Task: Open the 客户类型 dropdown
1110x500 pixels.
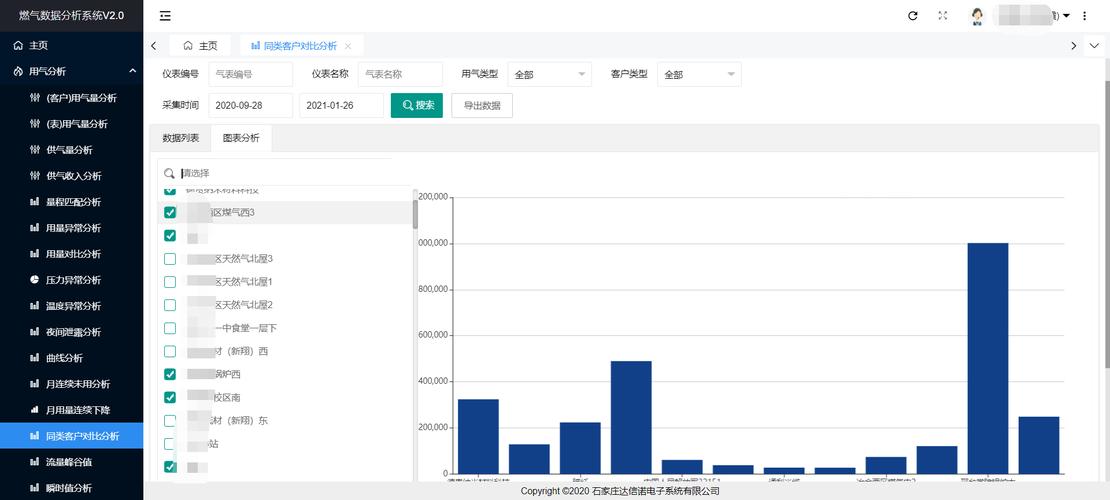Action: click(699, 74)
